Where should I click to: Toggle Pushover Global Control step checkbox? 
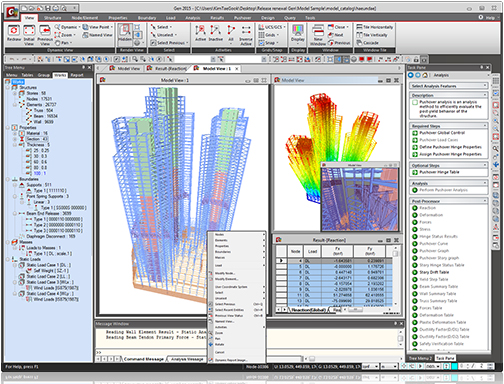[x=415, y=133]
